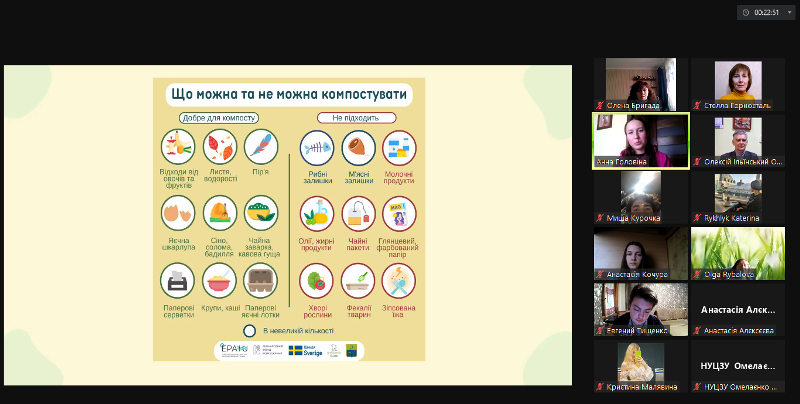Click the meat leftovers icon on the slide
This screenshot has height=404, width=800.
358,149
